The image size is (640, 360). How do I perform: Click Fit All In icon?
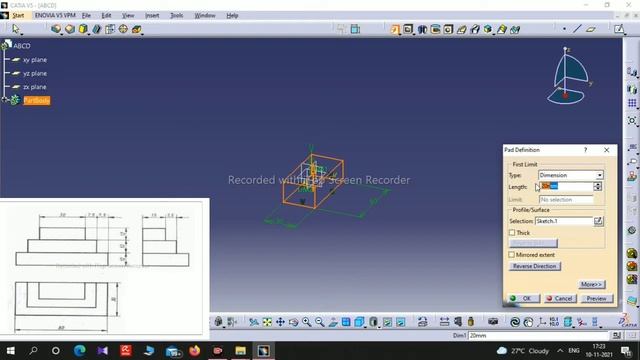coord(267,322)
